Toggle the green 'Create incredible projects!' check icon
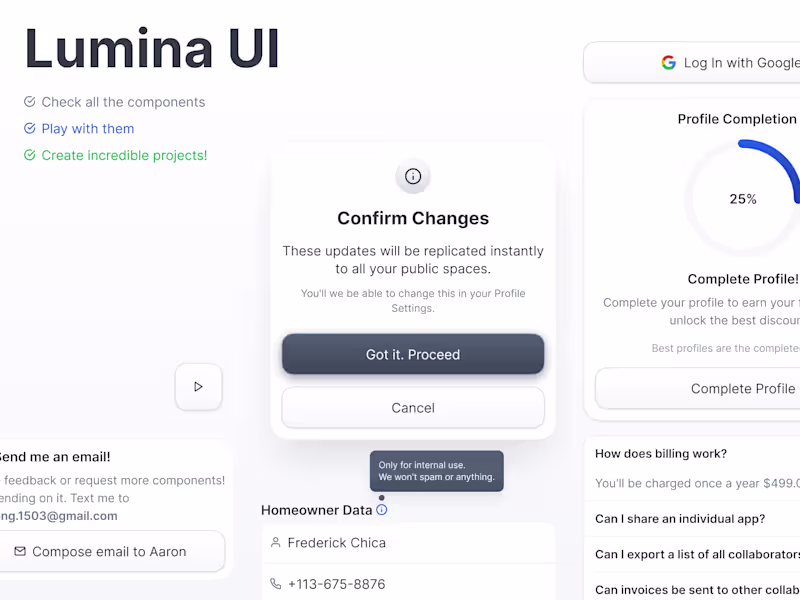This screenshot has width=800, height=600. (x=30, y=156)
